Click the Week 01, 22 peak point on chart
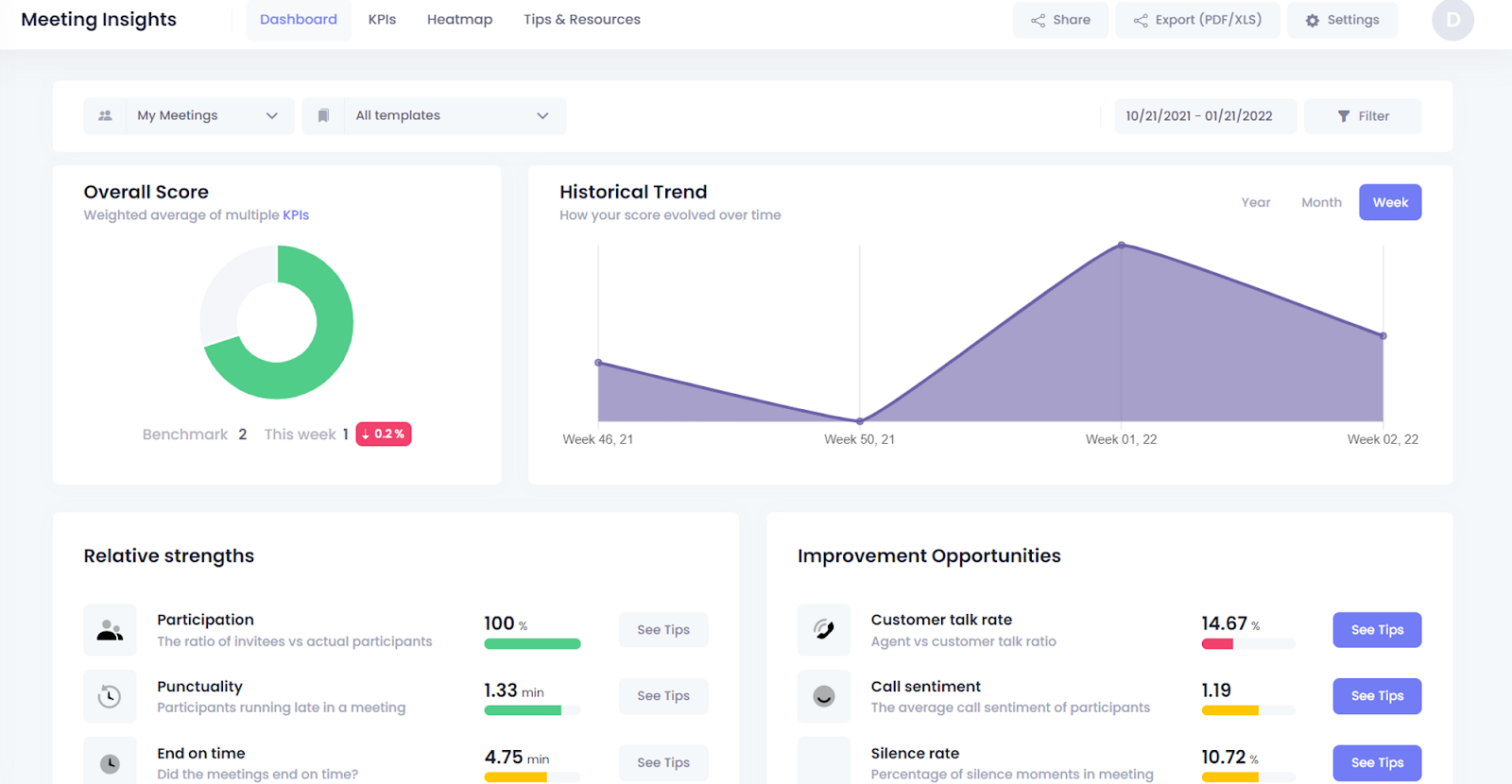1512x784 pixels. [x=1121, y=245]
